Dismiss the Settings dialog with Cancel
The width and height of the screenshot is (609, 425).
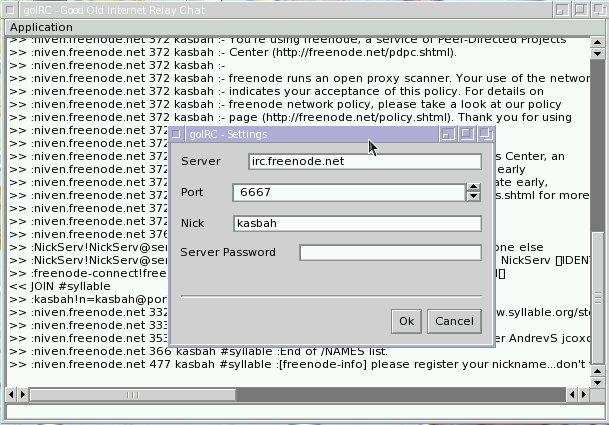pyautogui.click(x=454, y=321)
